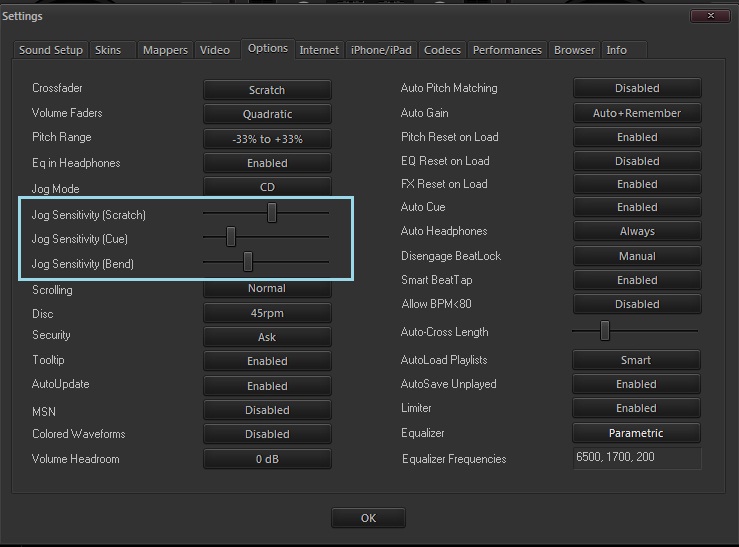Toggle the Tooltip setting

(x=267, y=361)
